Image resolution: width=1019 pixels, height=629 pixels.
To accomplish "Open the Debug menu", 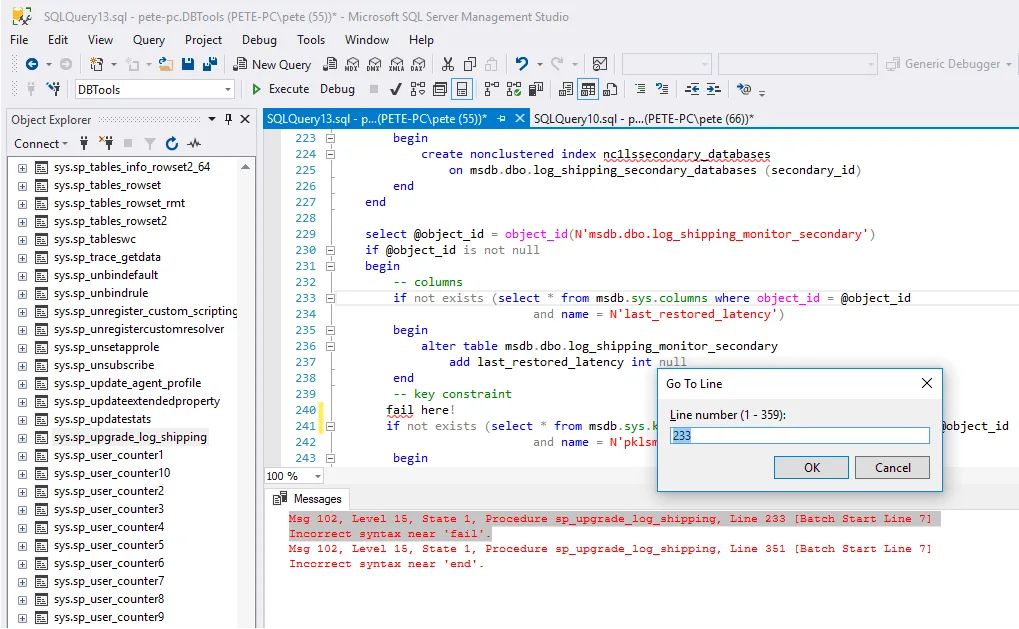I will [259, 40].
